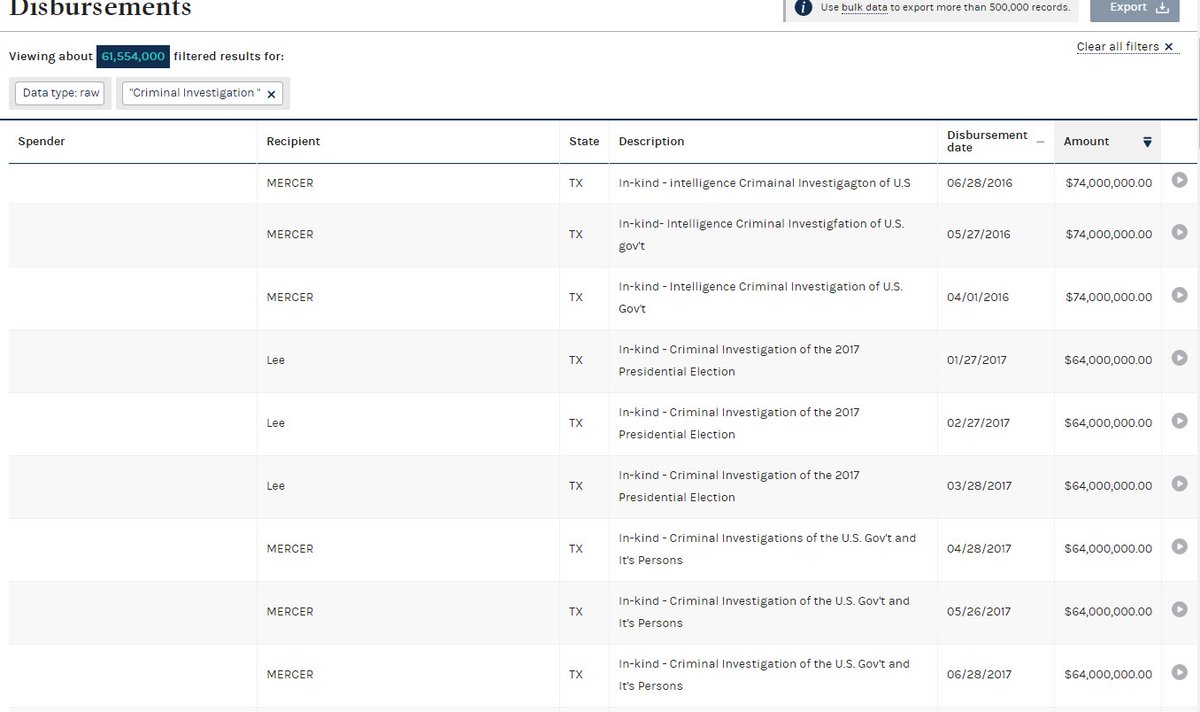Click MERCER recipient in 05/27/2016 row
The width and height of the screenshot is (1200, 712).
click(x=290, y=235)
